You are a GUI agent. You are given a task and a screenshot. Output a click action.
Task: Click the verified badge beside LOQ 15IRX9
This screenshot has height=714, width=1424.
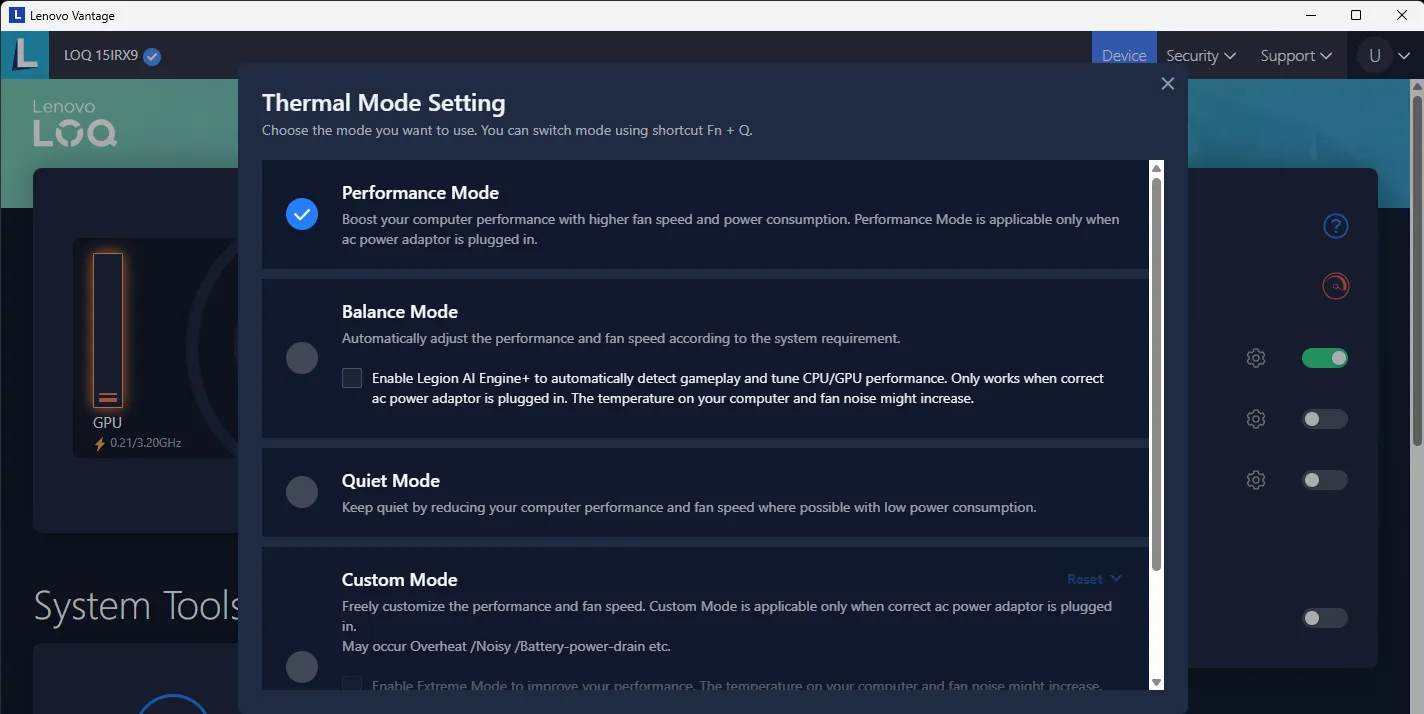coord(152,57)
